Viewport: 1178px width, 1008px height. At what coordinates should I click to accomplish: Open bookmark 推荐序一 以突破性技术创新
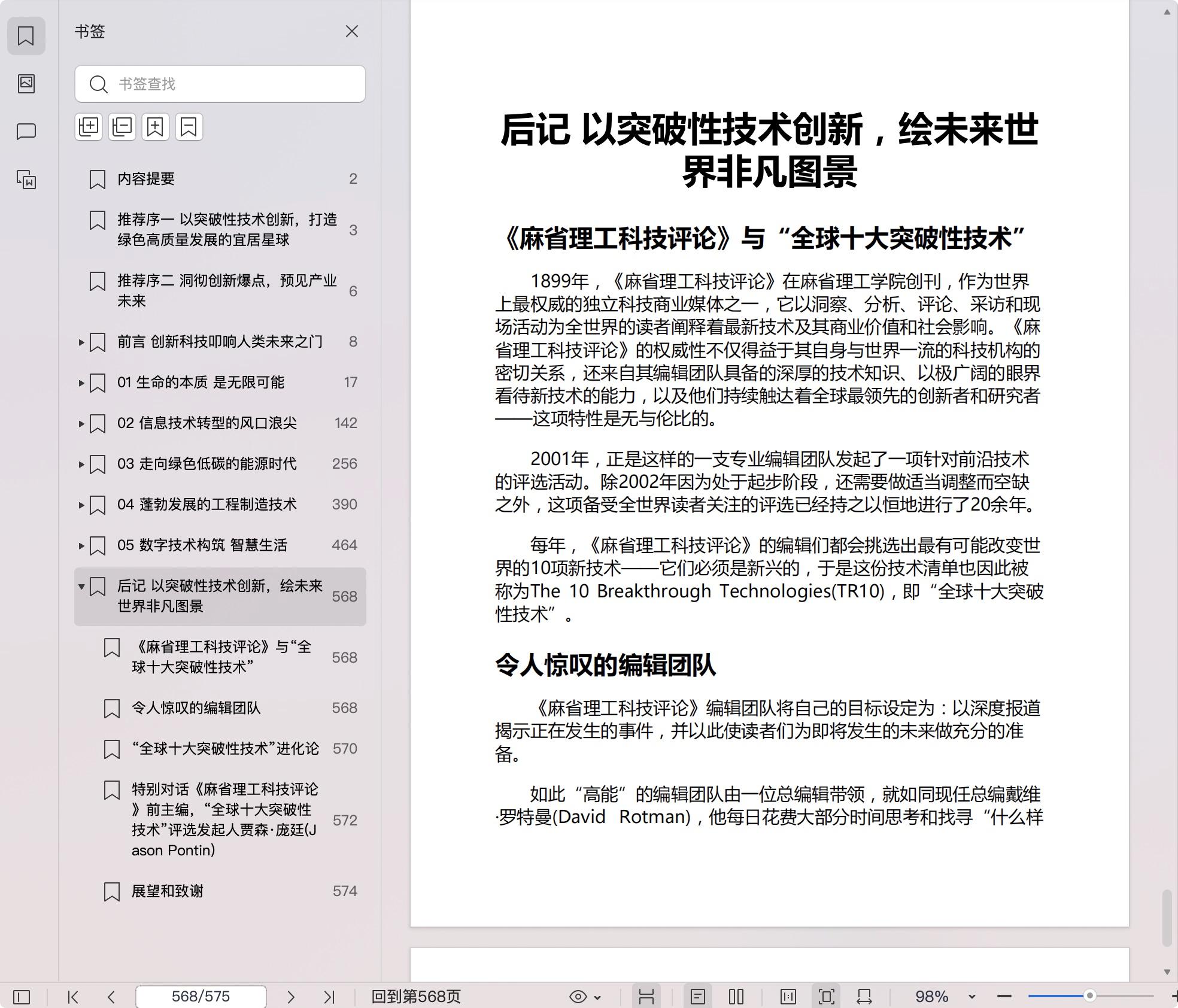point(220,230)
